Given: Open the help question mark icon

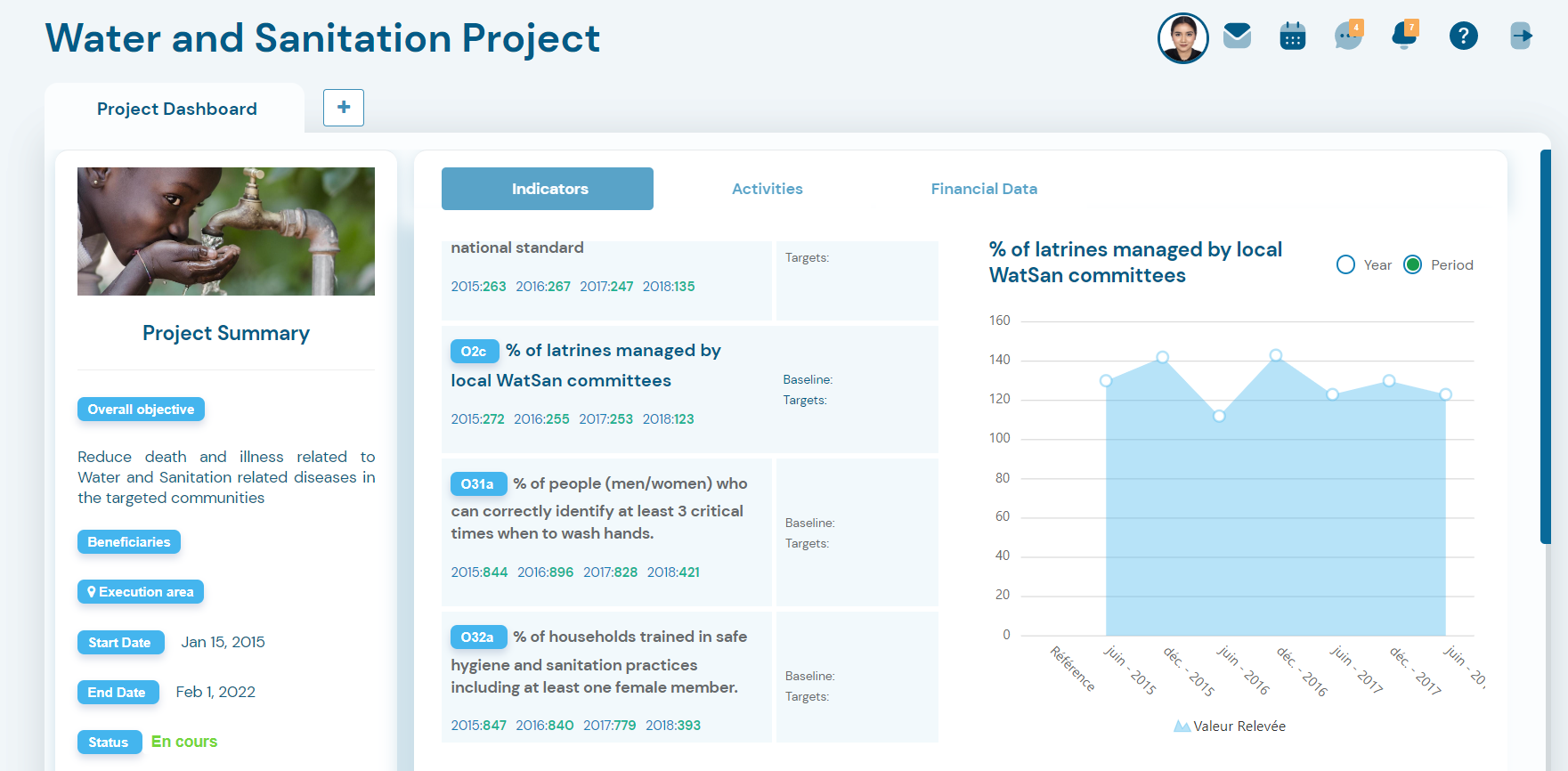Looking at the screenshot, I should (x=1463, y=36).
